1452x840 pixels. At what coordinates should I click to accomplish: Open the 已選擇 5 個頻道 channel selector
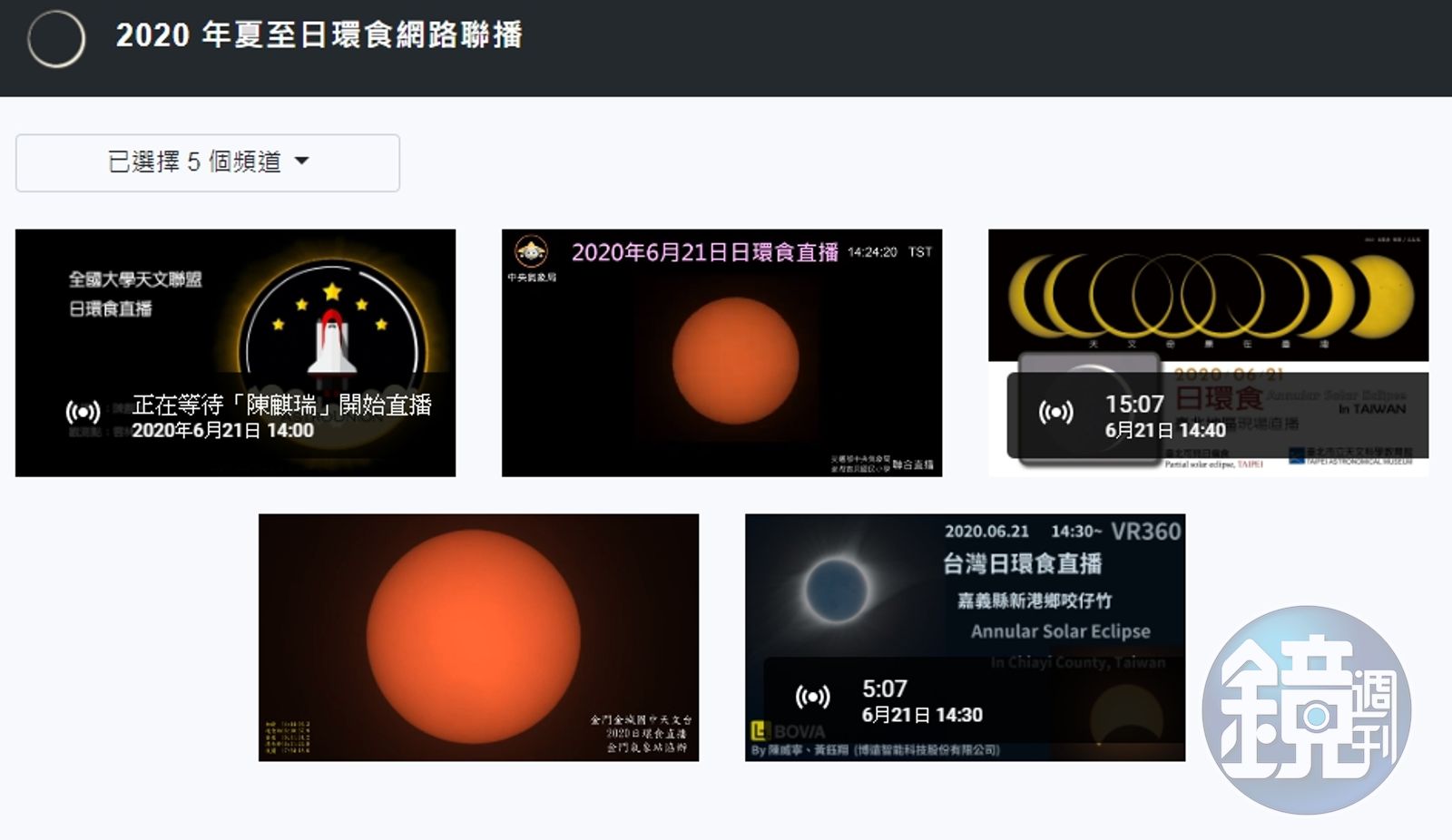pyautogui.click(x=207, y=163)
